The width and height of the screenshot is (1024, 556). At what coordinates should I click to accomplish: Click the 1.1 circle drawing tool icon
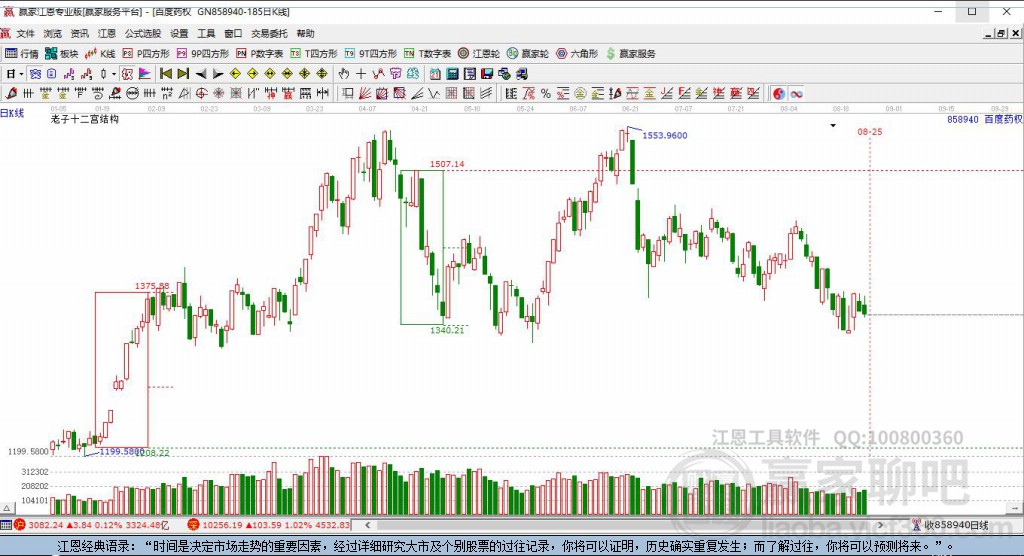coord(133,94)
